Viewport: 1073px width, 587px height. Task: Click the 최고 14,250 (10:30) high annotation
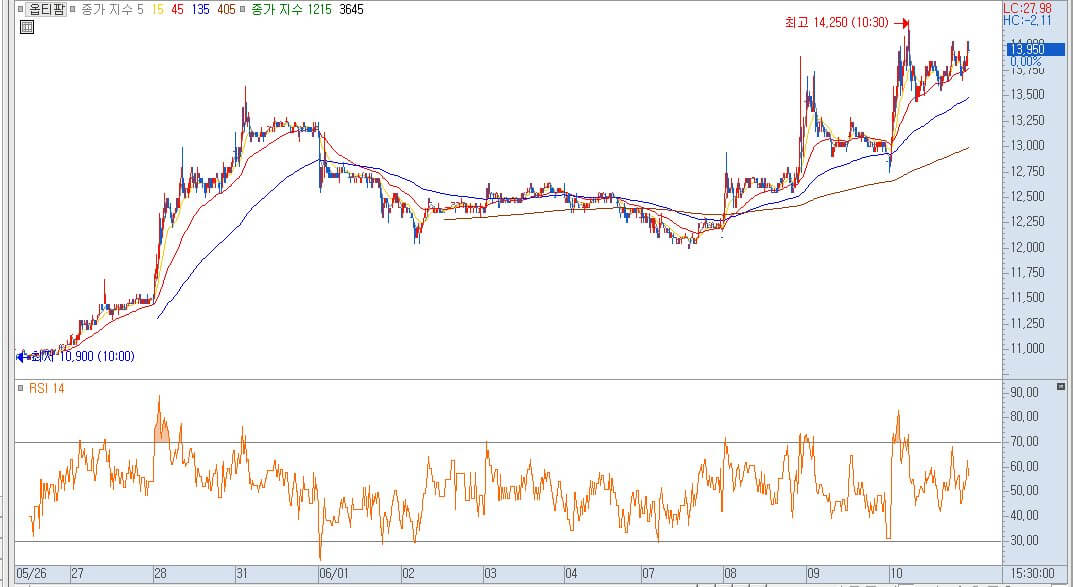coord(837,23)
